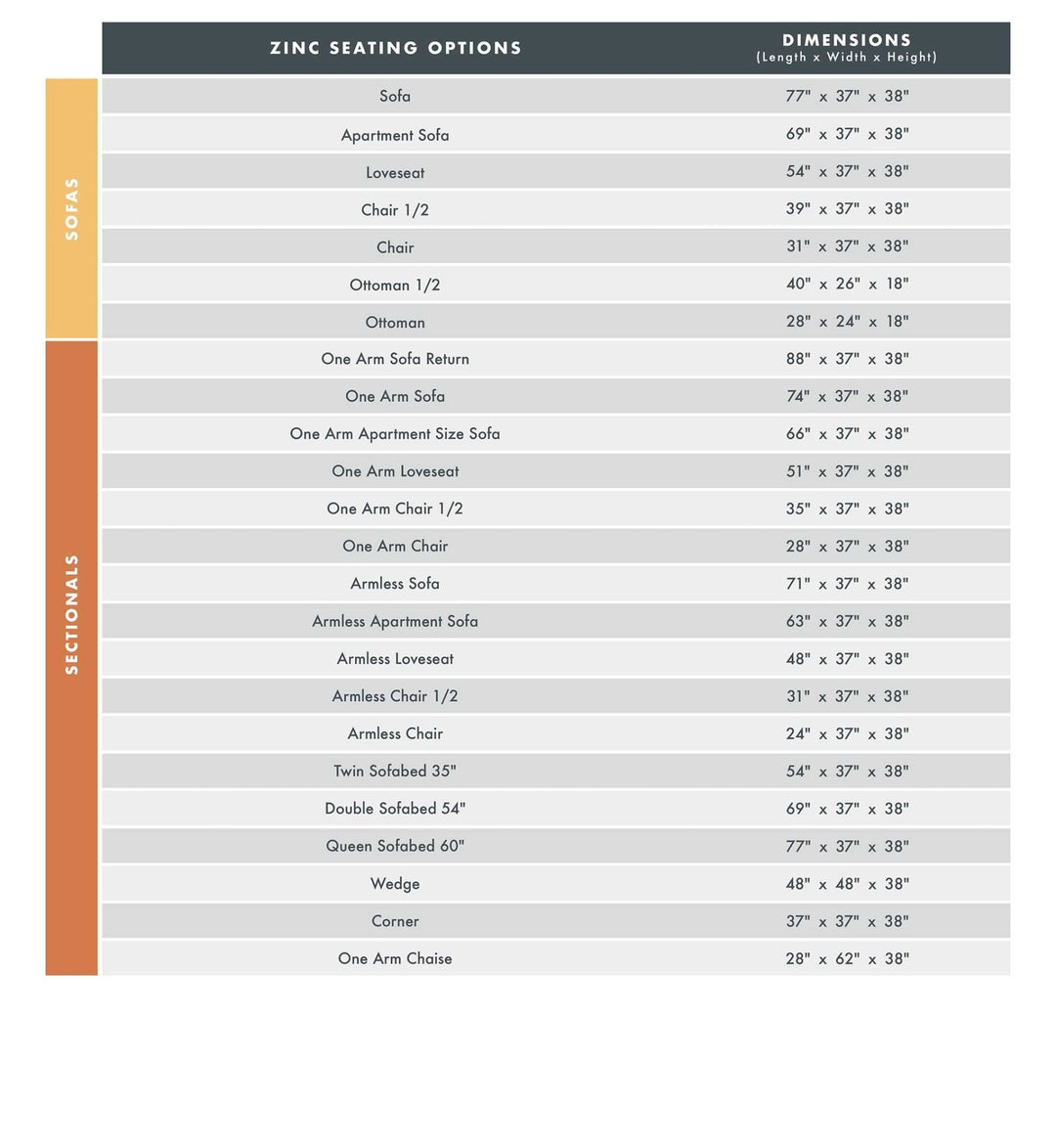The width and height of the screenshot is (1056, 1148).
Task: Select the Corner sectional row
Action: tap(395, 921)
